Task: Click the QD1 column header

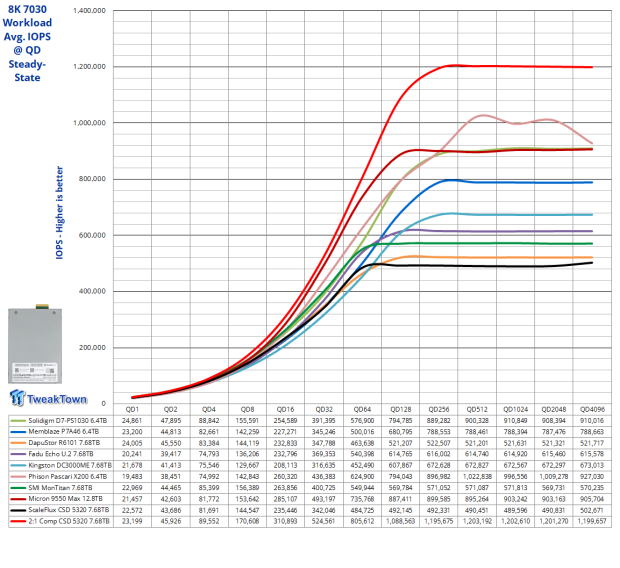Action: coord(131,407)
